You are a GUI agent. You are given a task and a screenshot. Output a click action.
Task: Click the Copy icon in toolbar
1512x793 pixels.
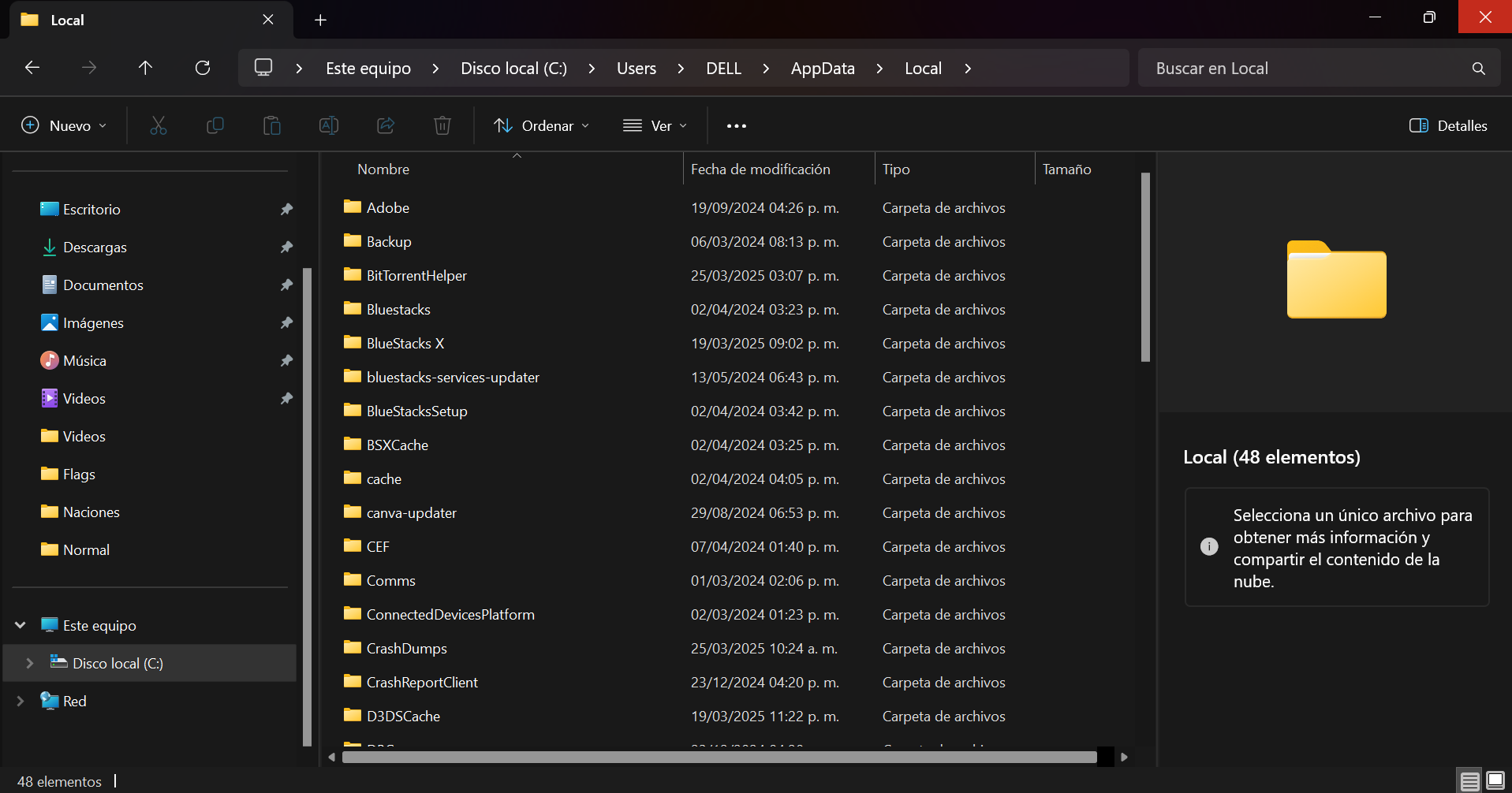click(x=215, y=125)
